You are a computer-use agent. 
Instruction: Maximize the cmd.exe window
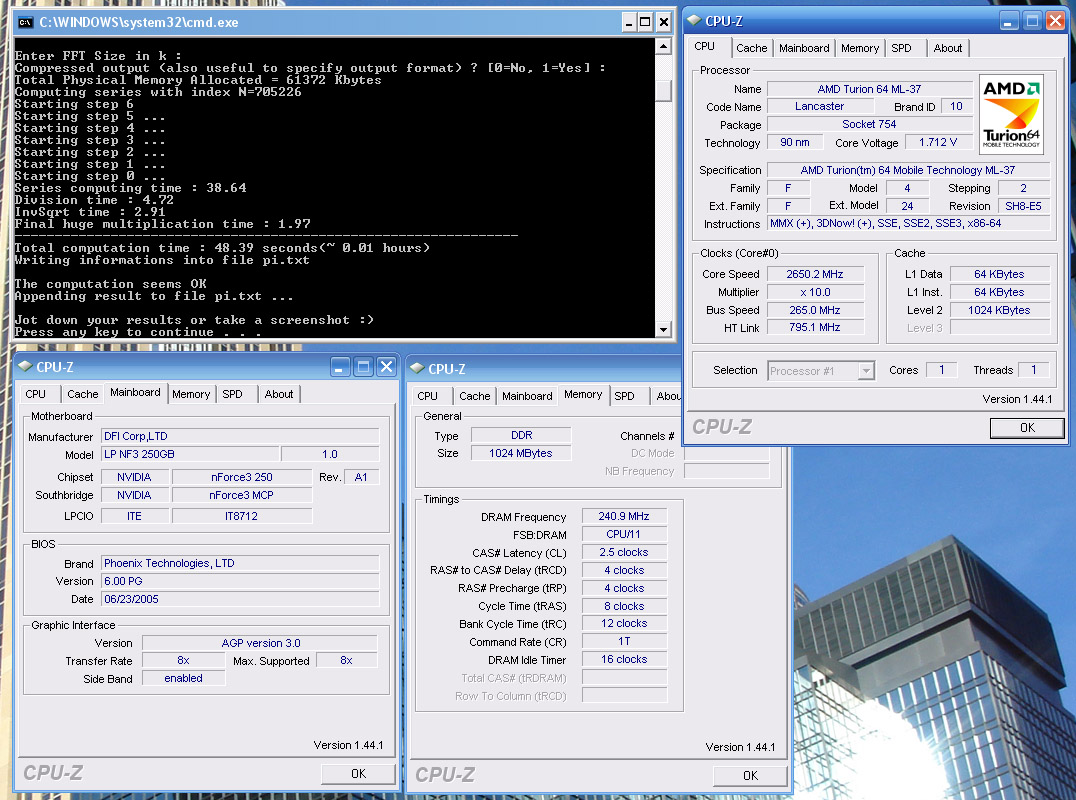(645, 23)
